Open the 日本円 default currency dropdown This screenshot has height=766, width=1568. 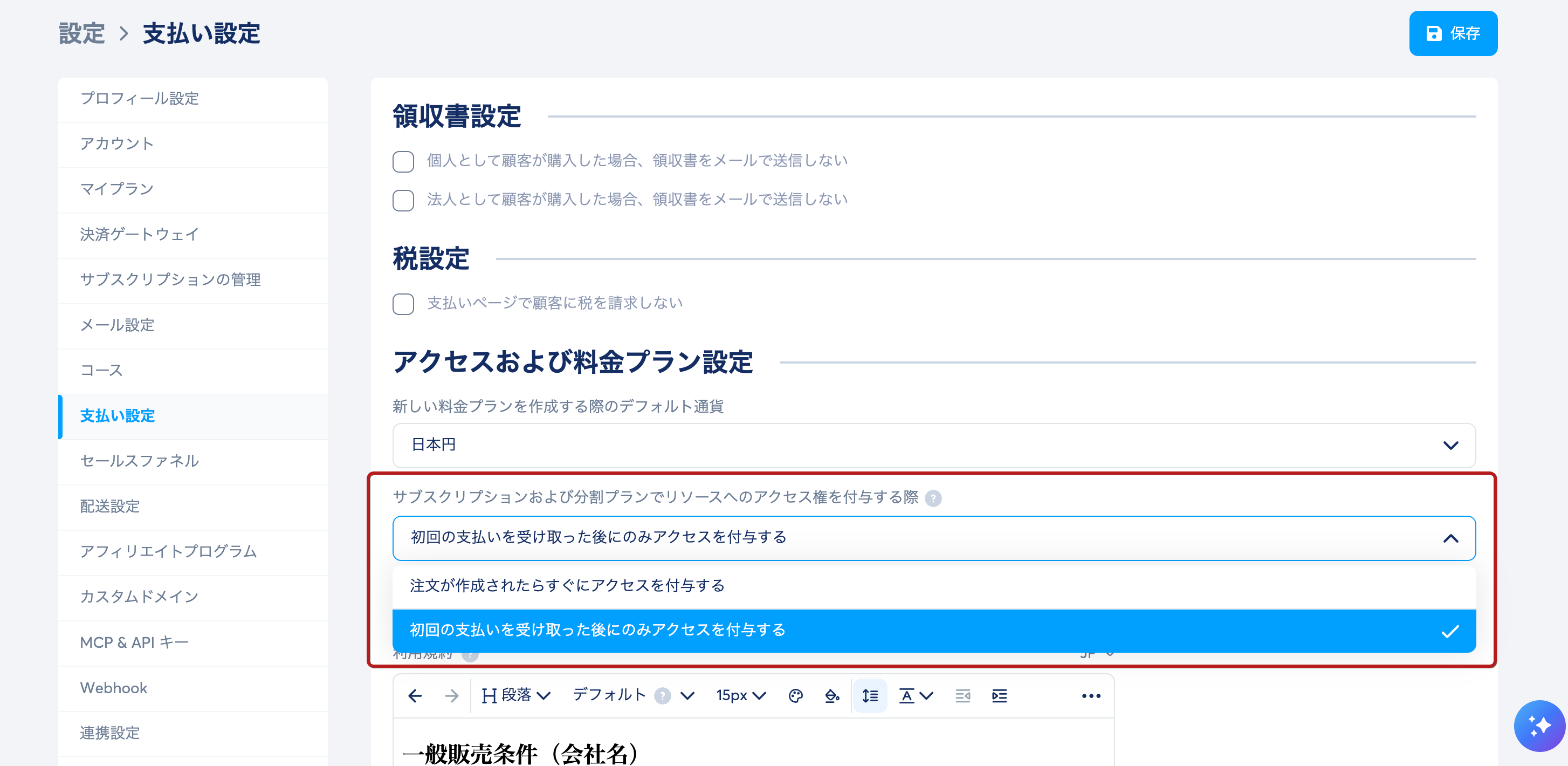[934, 445]
